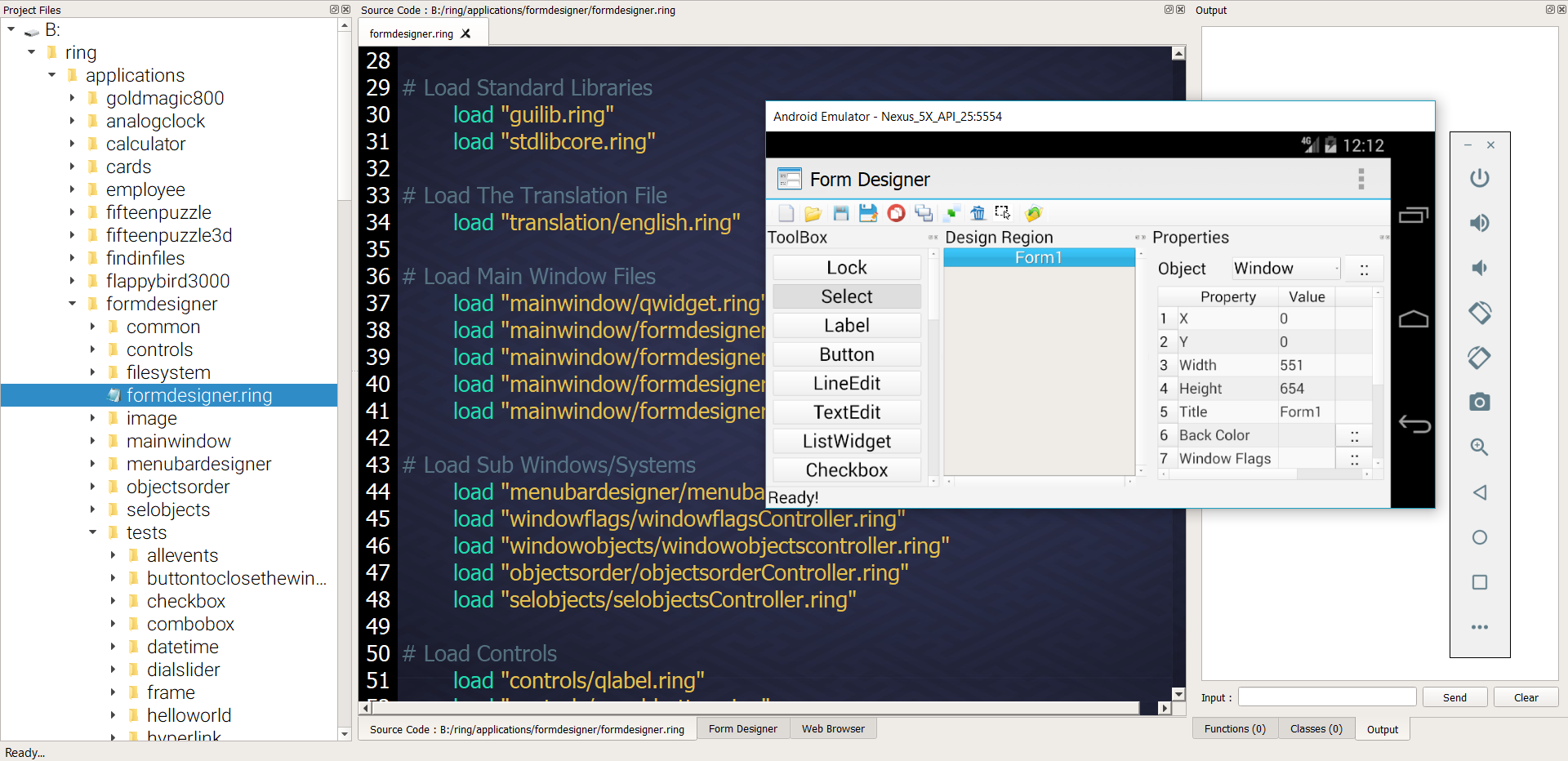Switch to the Web Browser tab

[832, 728]
